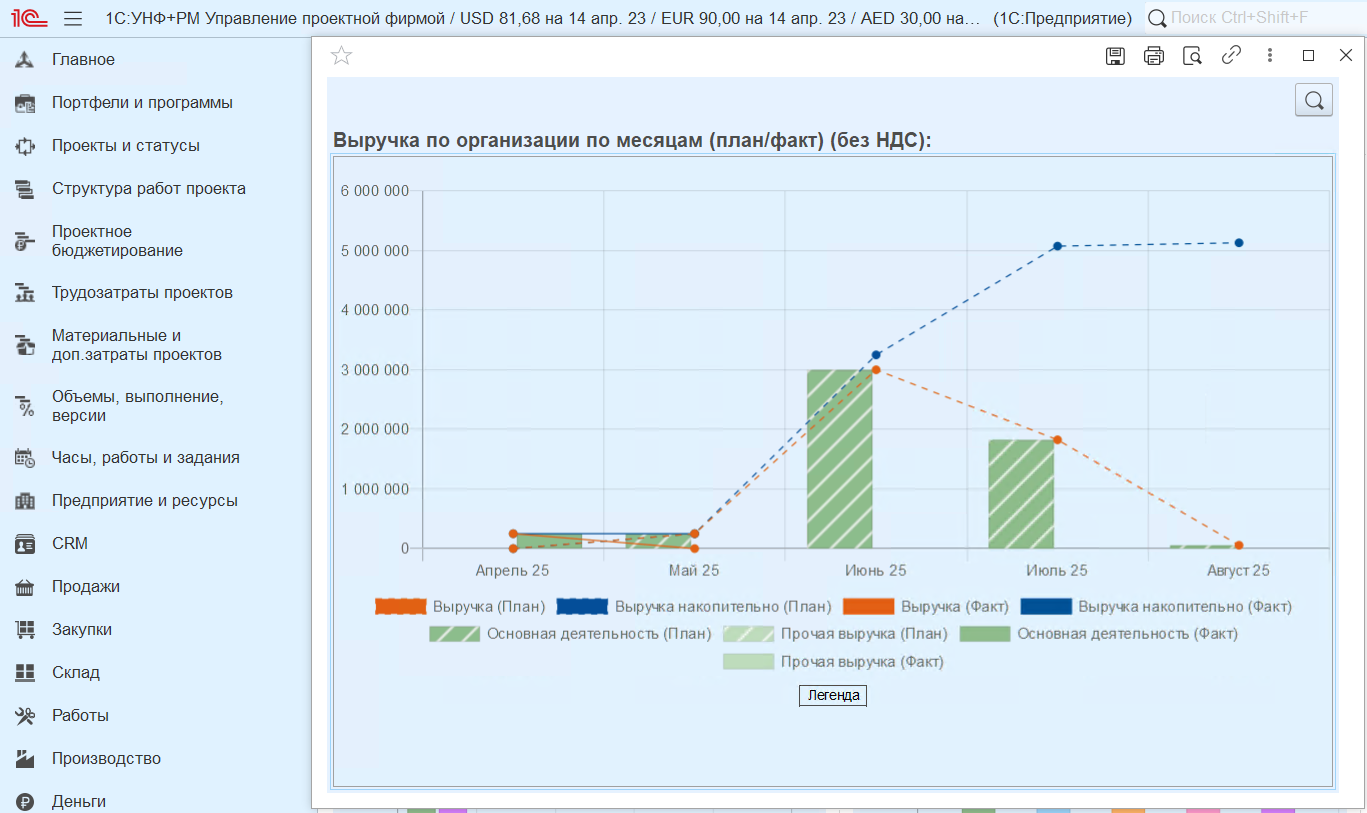Open the hamburger main menu icon

tap(72, 18)
